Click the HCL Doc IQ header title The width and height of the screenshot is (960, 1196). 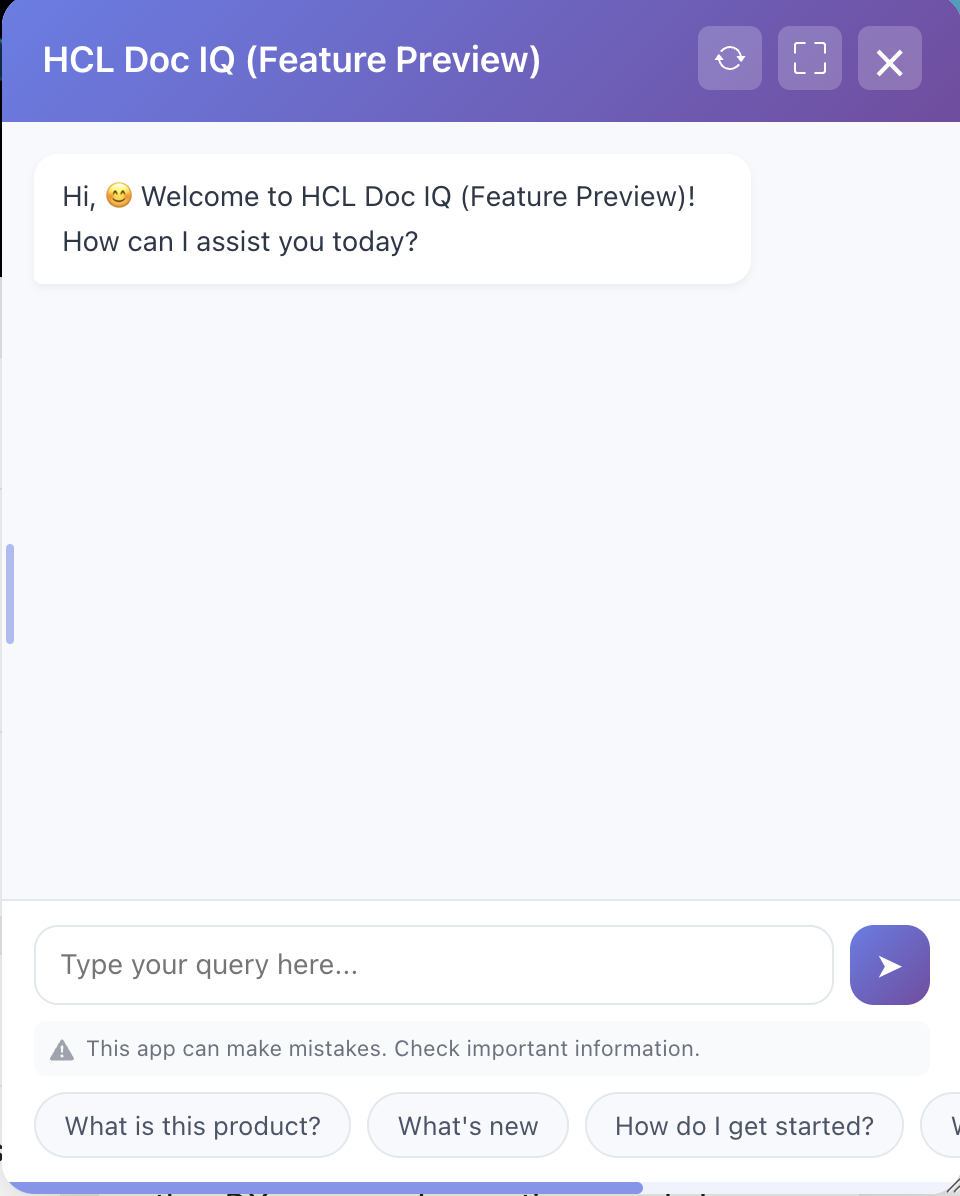coord(290,60)
